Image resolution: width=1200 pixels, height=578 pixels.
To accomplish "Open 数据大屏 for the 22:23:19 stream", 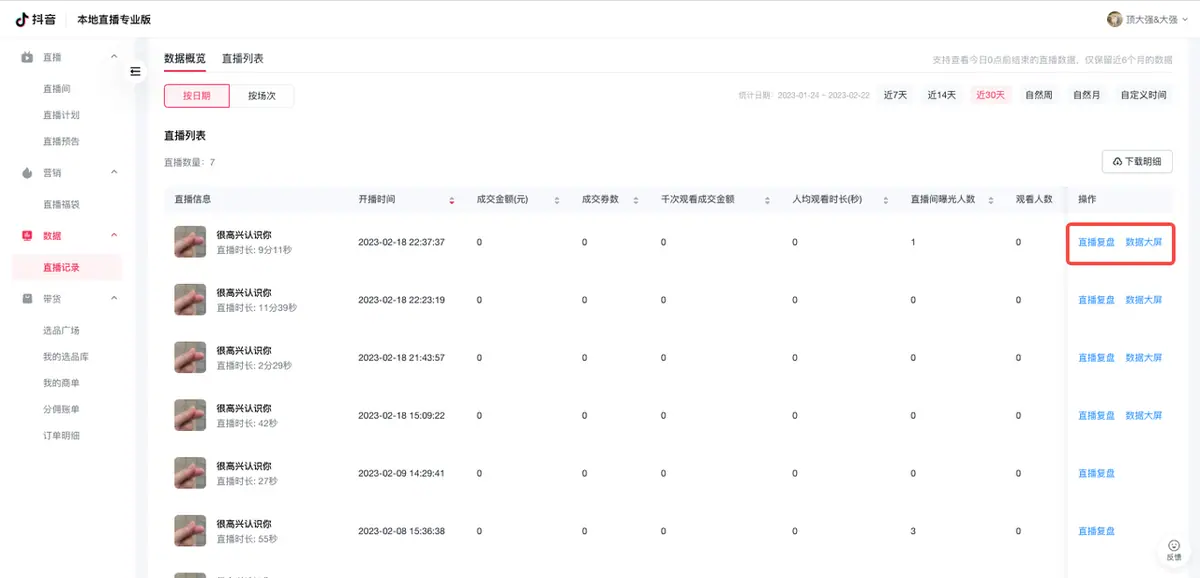I will pyautogui.click(x=1144, y=300).
